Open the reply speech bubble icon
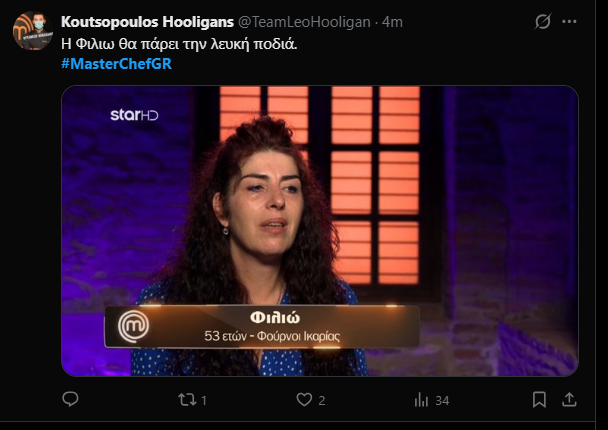Image resolution: width=608 pixels, height=430 pixels. tap(70, 399)
